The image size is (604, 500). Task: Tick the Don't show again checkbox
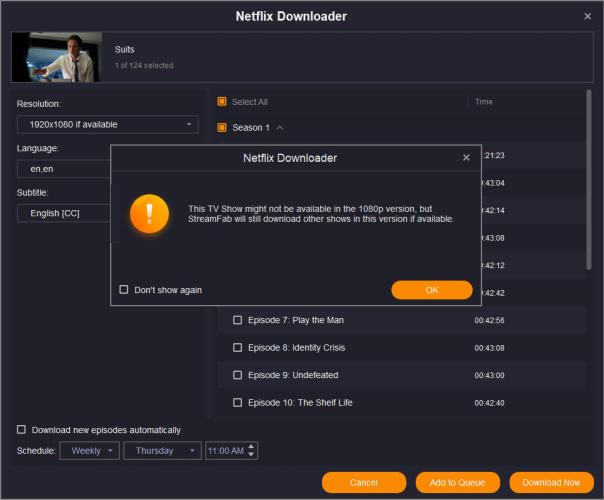[124, 290]
